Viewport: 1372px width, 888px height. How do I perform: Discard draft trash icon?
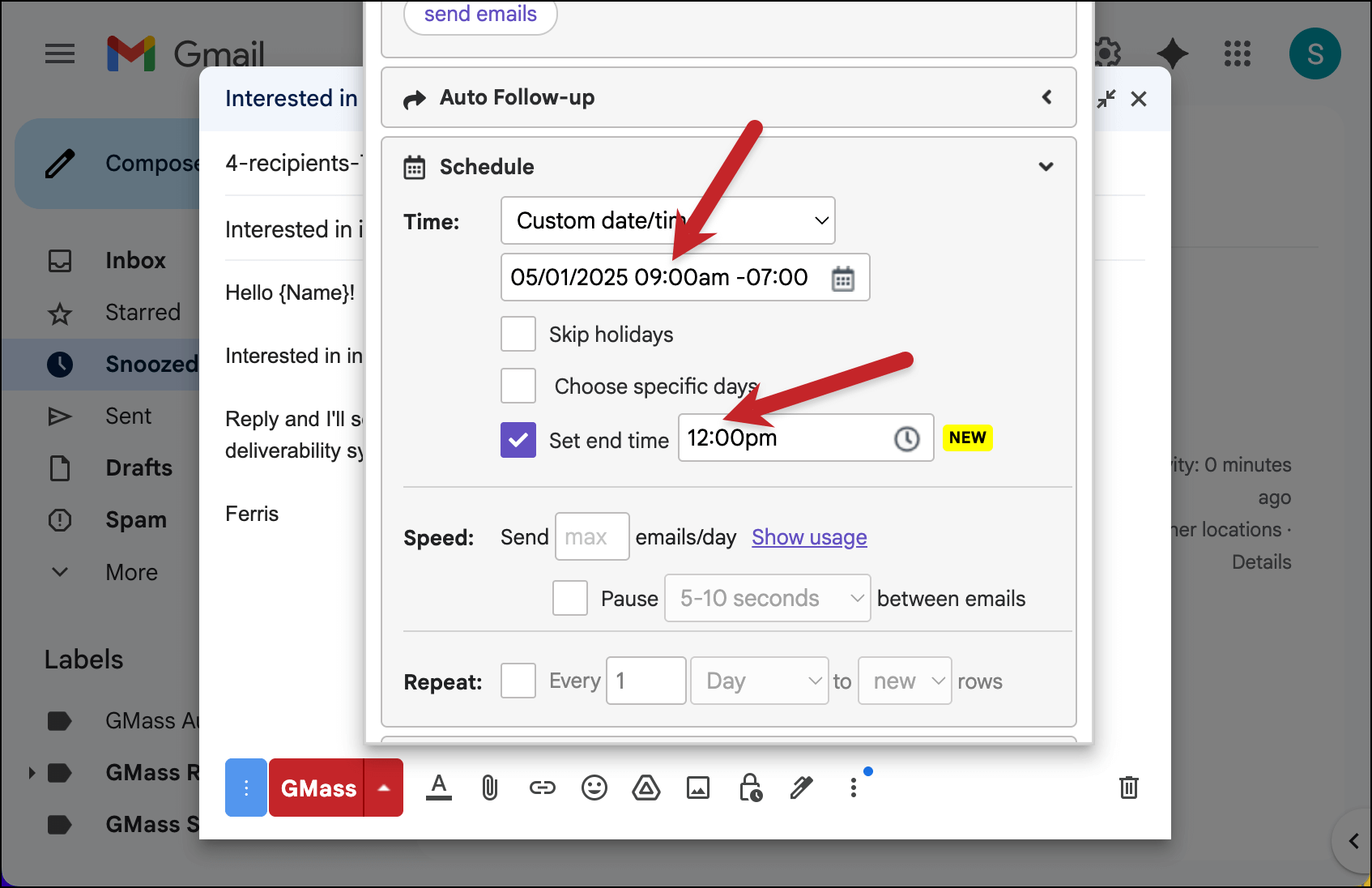pos(1129,788)
